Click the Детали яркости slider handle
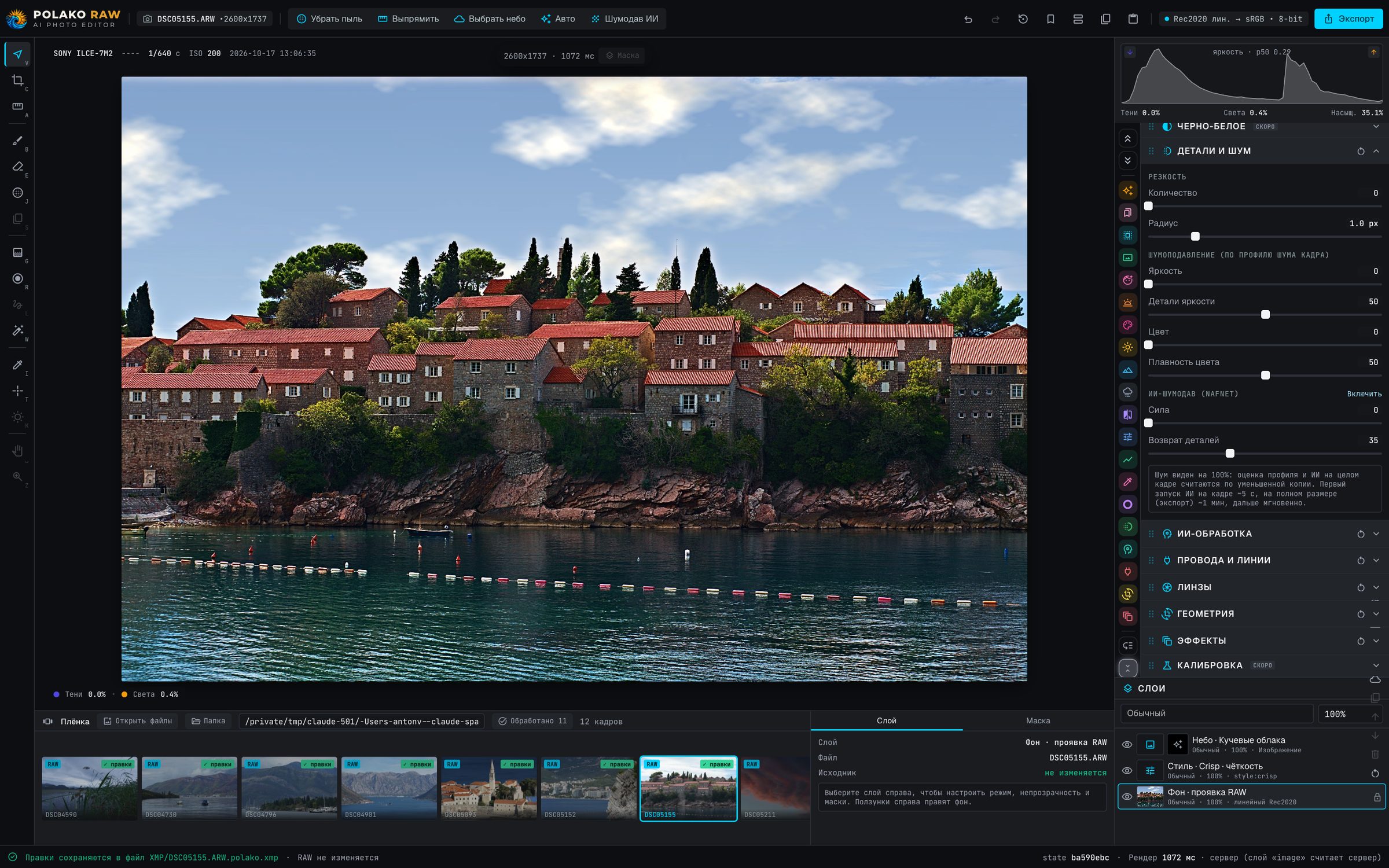Image resolution: width=1389 pixels, height=868 pixels. click(1265, 315)
